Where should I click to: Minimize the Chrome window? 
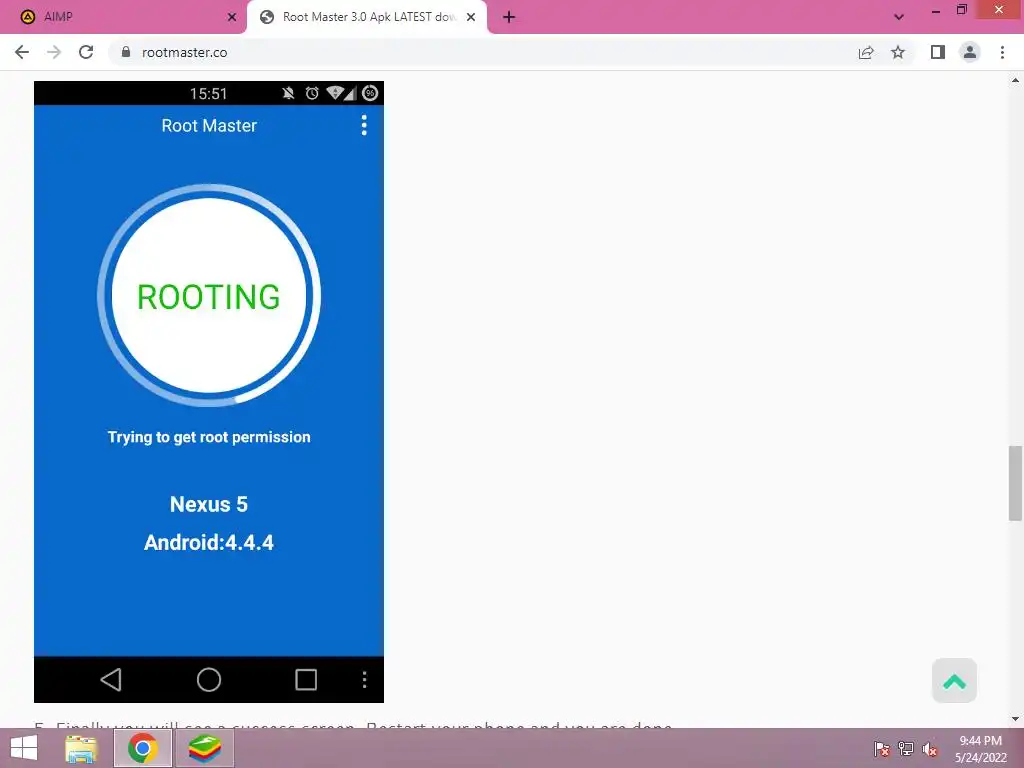point(935,10)
